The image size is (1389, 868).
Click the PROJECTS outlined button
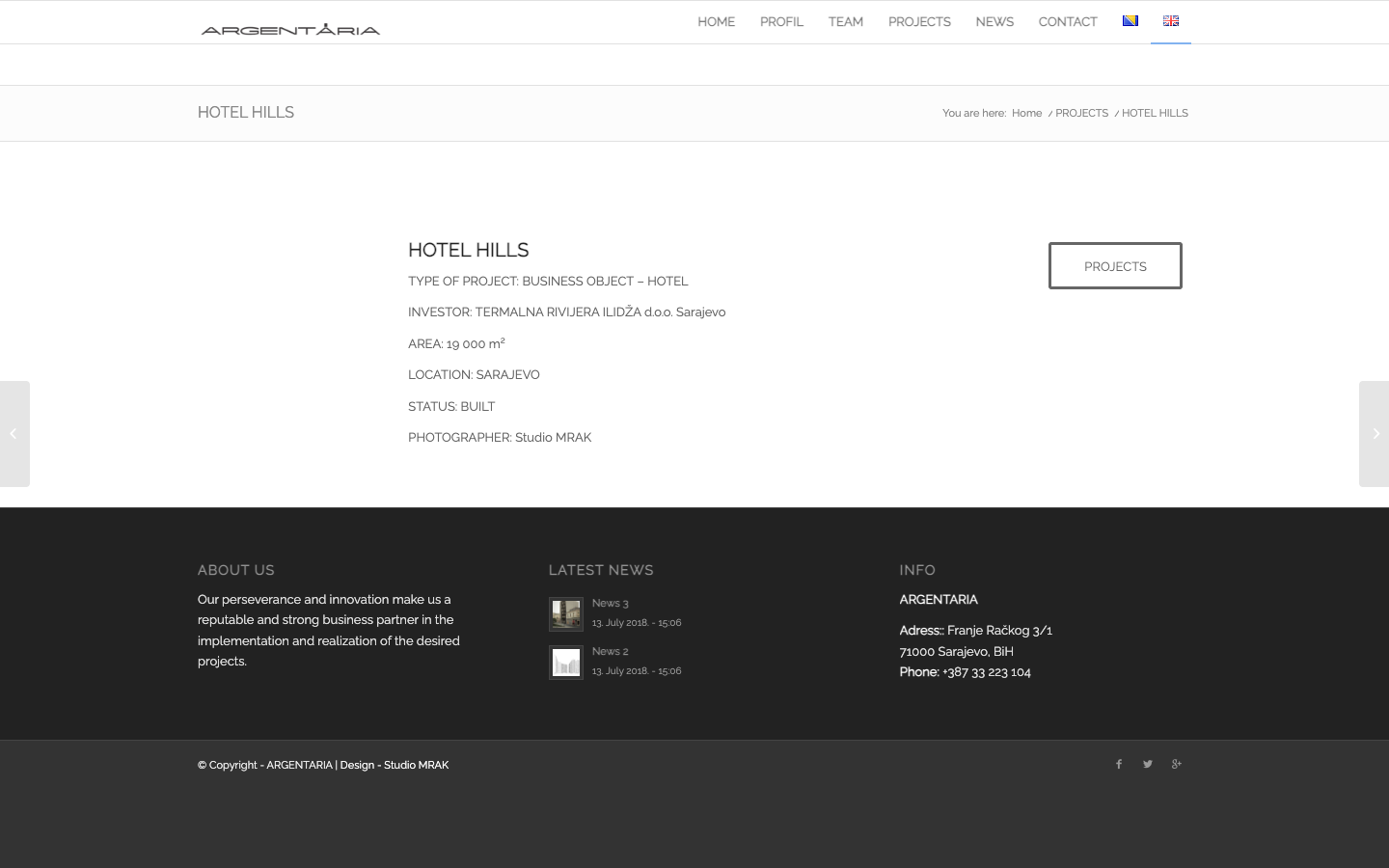pyautogui.click(x=1115, y=266)
